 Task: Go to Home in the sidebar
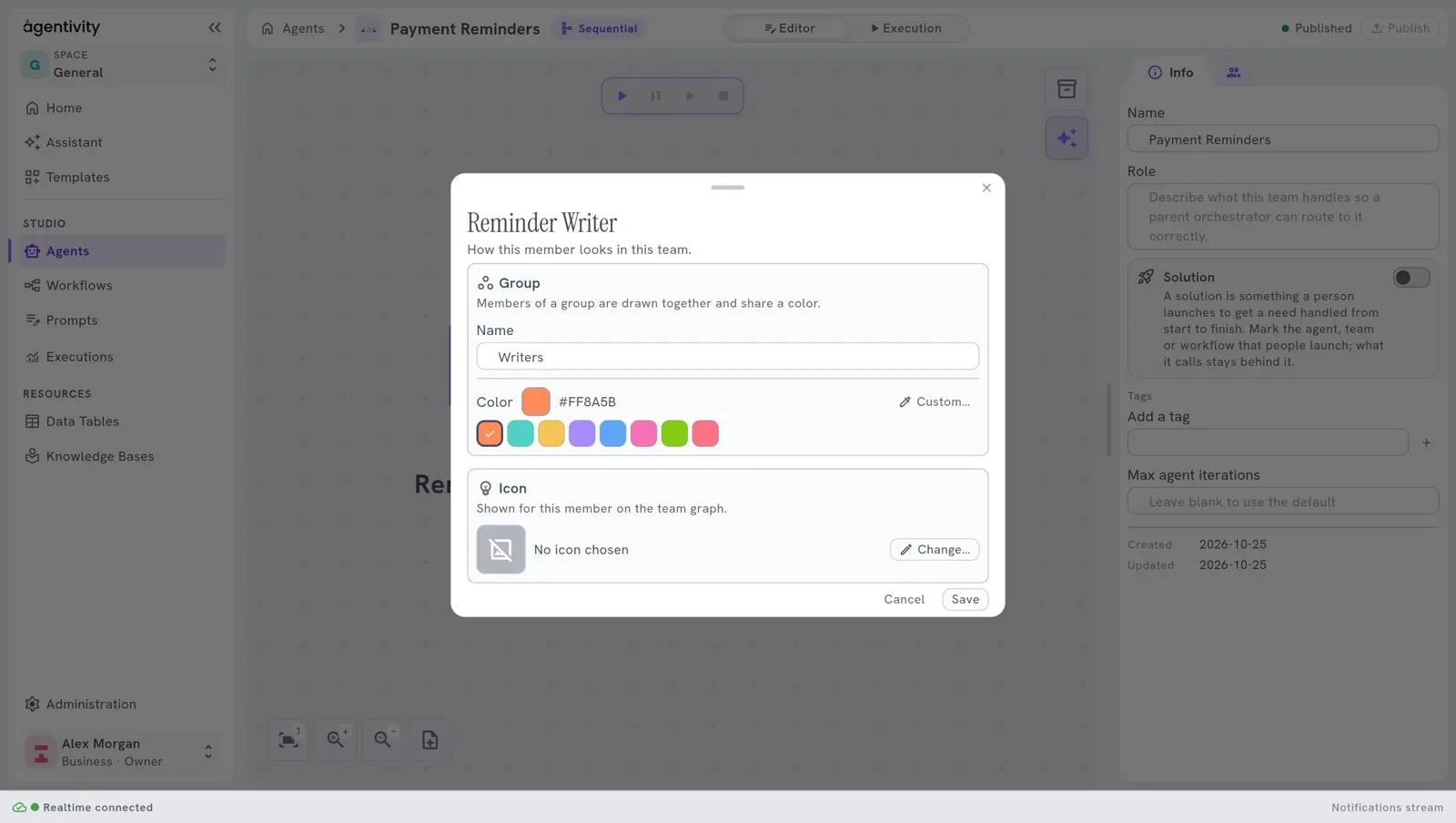point(120,107)
